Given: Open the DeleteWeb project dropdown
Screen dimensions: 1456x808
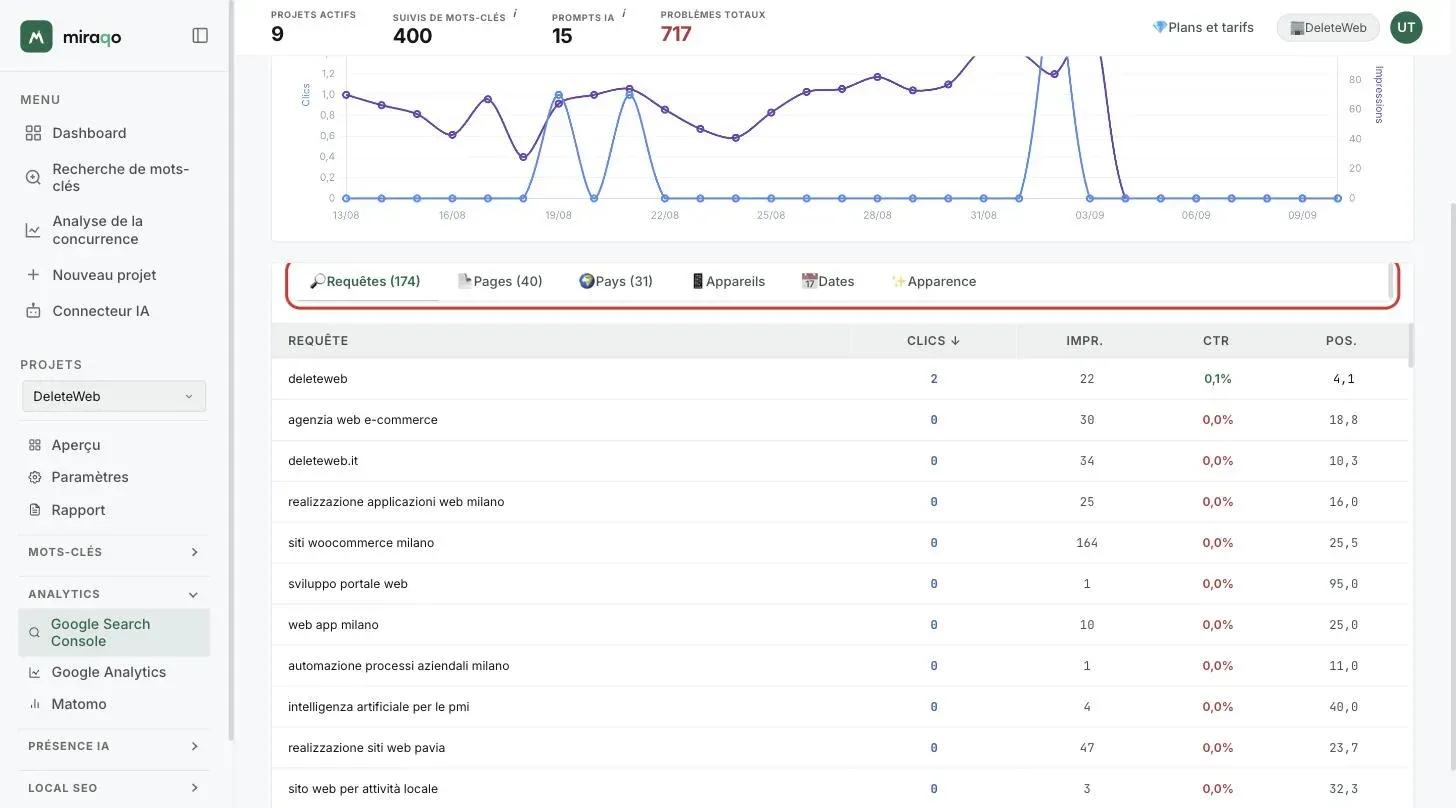Looking at the screenshot, I should pos(114,396).
